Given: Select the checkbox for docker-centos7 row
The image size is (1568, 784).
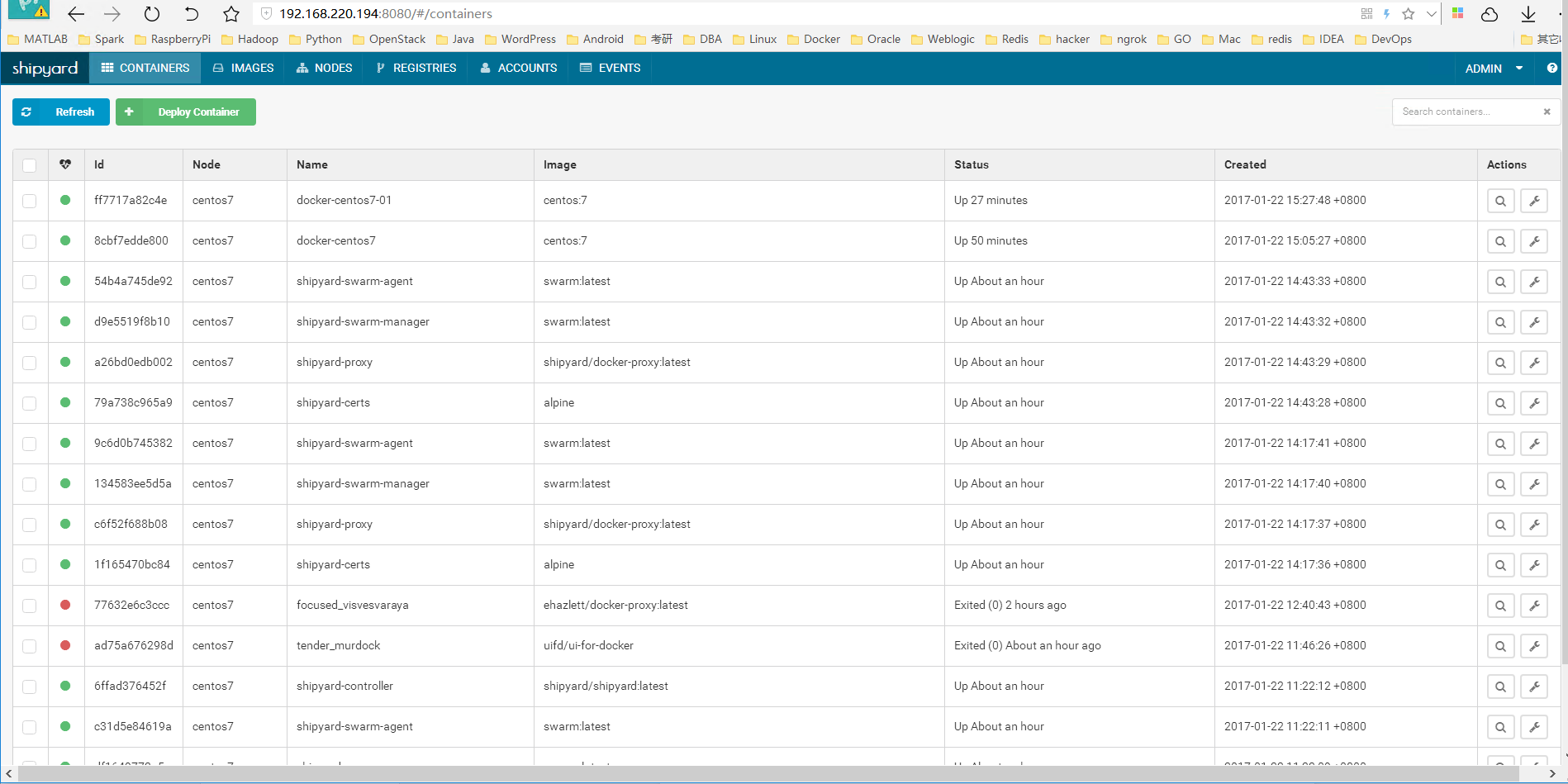Looking at the screenshot, I should click(30, 240).
